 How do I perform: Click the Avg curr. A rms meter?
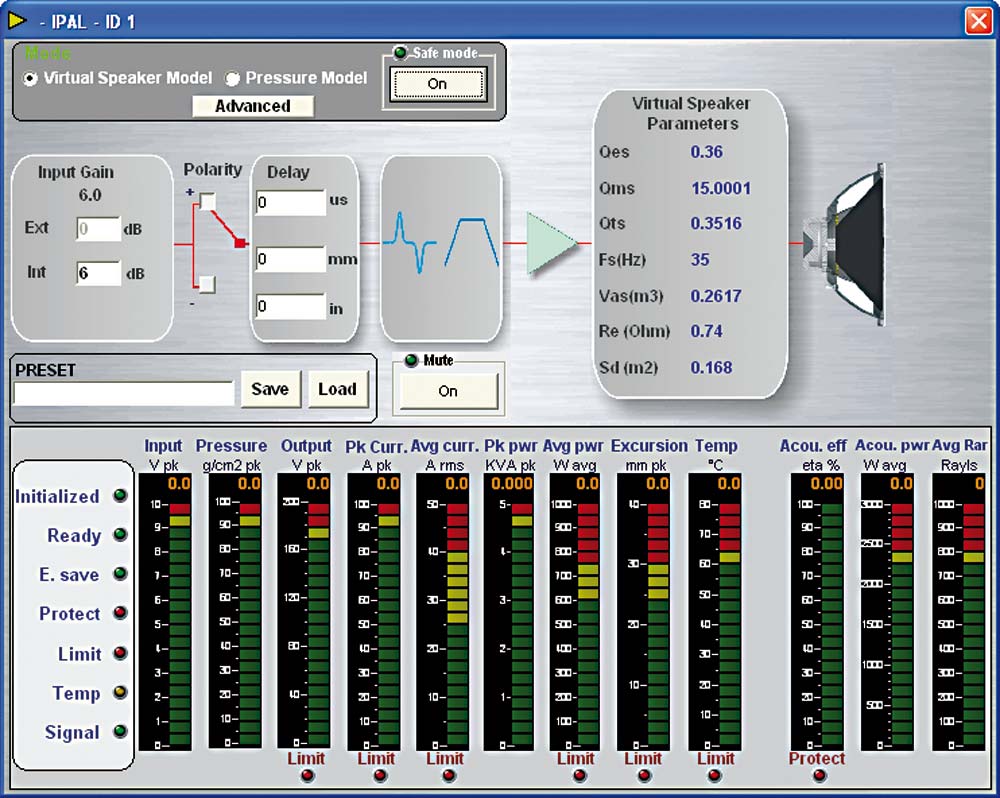[x=443, y=611]
